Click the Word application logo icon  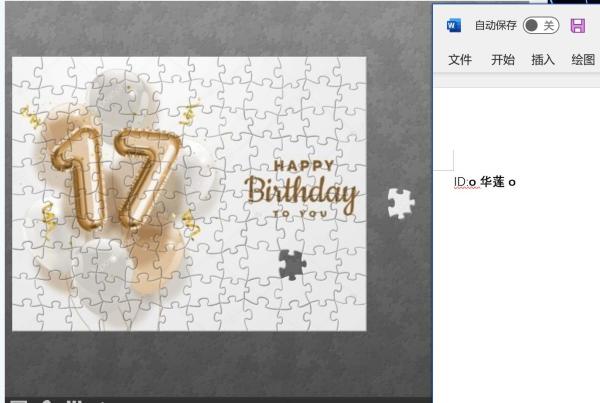(x=454, y=26)
